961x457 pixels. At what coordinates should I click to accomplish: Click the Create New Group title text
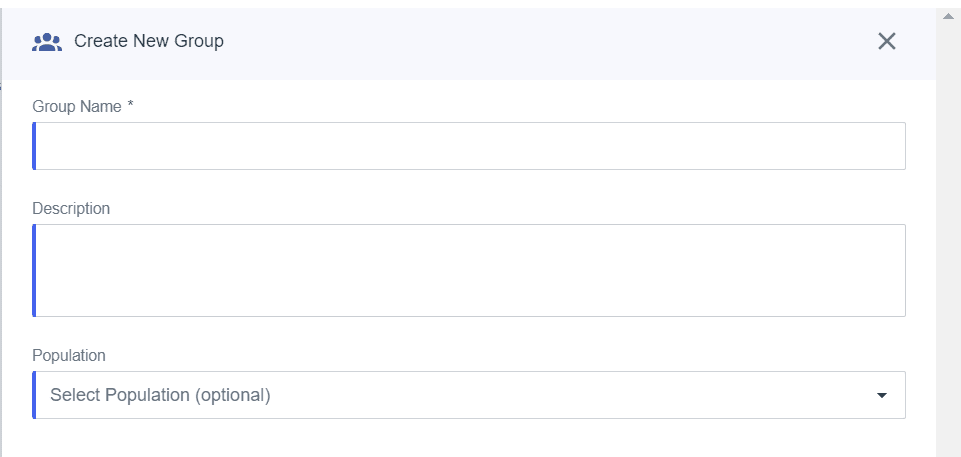coord(149,41)
